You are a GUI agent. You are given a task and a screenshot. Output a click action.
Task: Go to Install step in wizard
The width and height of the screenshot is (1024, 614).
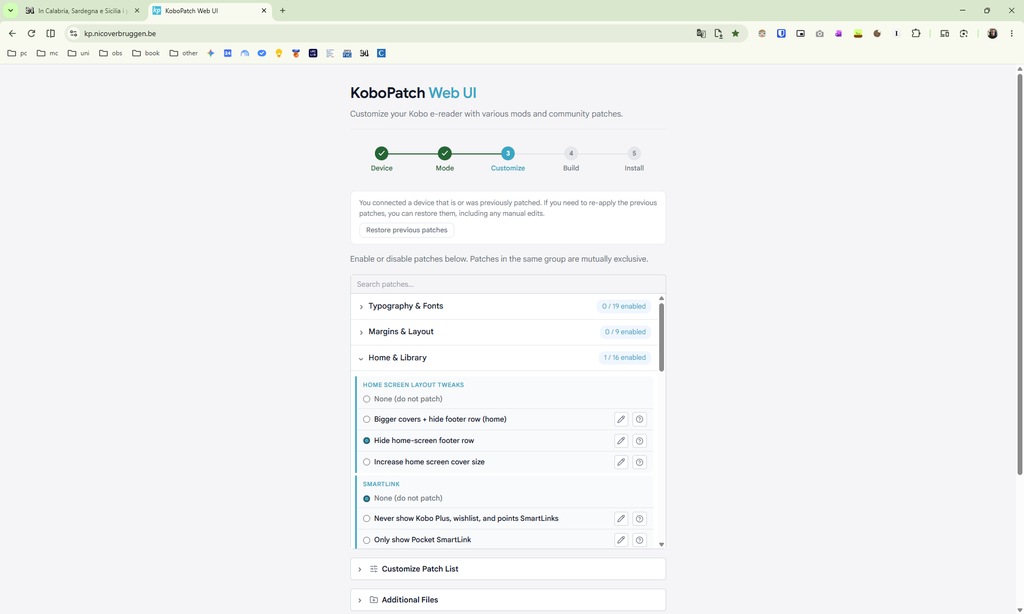coord(634,159)
